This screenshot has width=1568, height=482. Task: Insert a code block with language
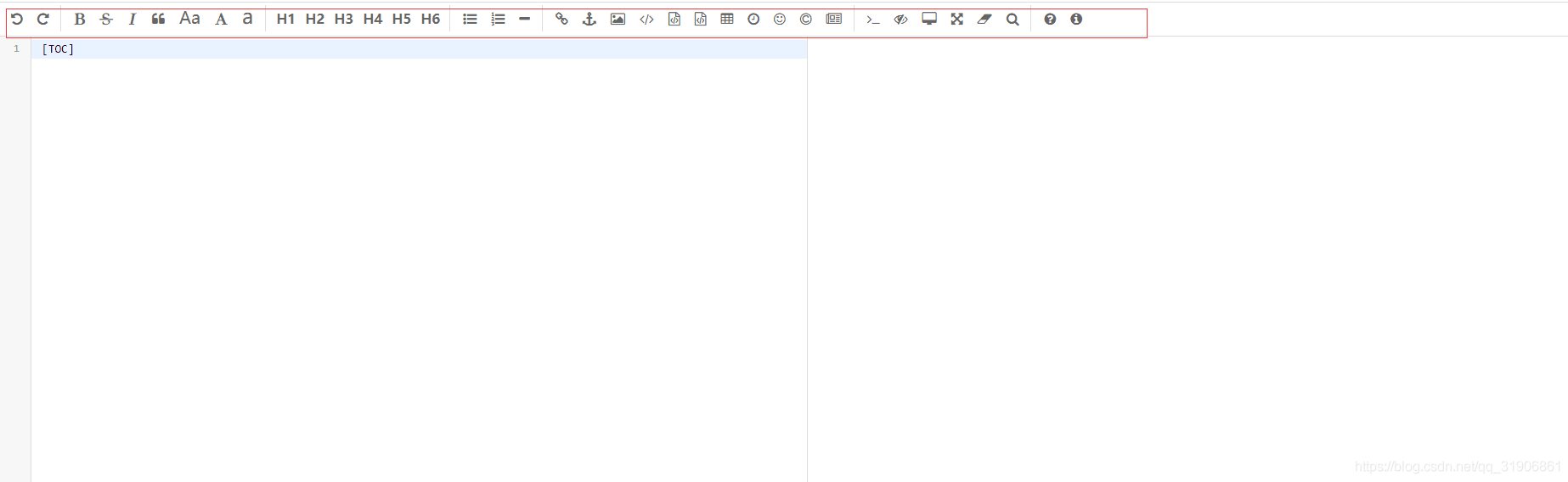click(700, 19)
